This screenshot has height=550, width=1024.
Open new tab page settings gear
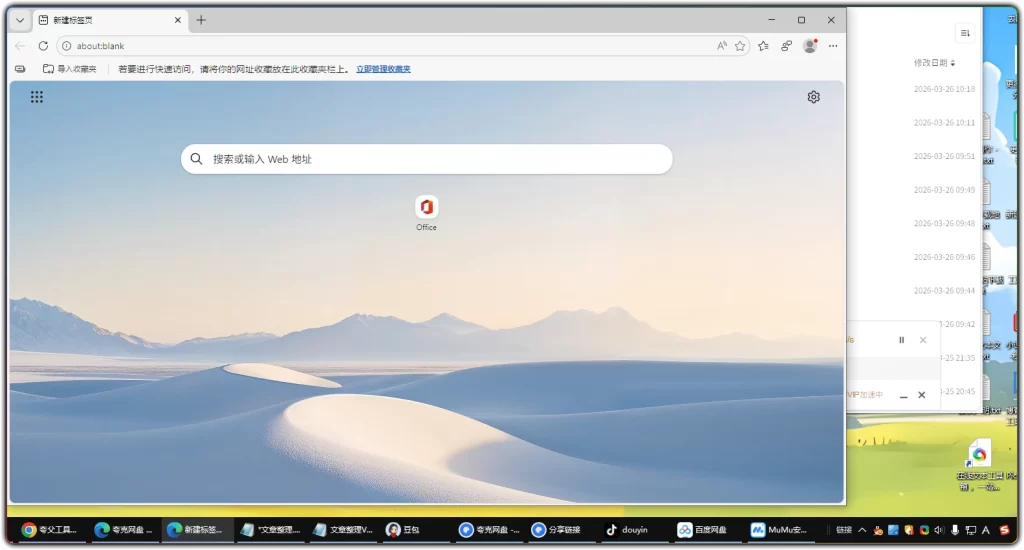pos(813,97)
